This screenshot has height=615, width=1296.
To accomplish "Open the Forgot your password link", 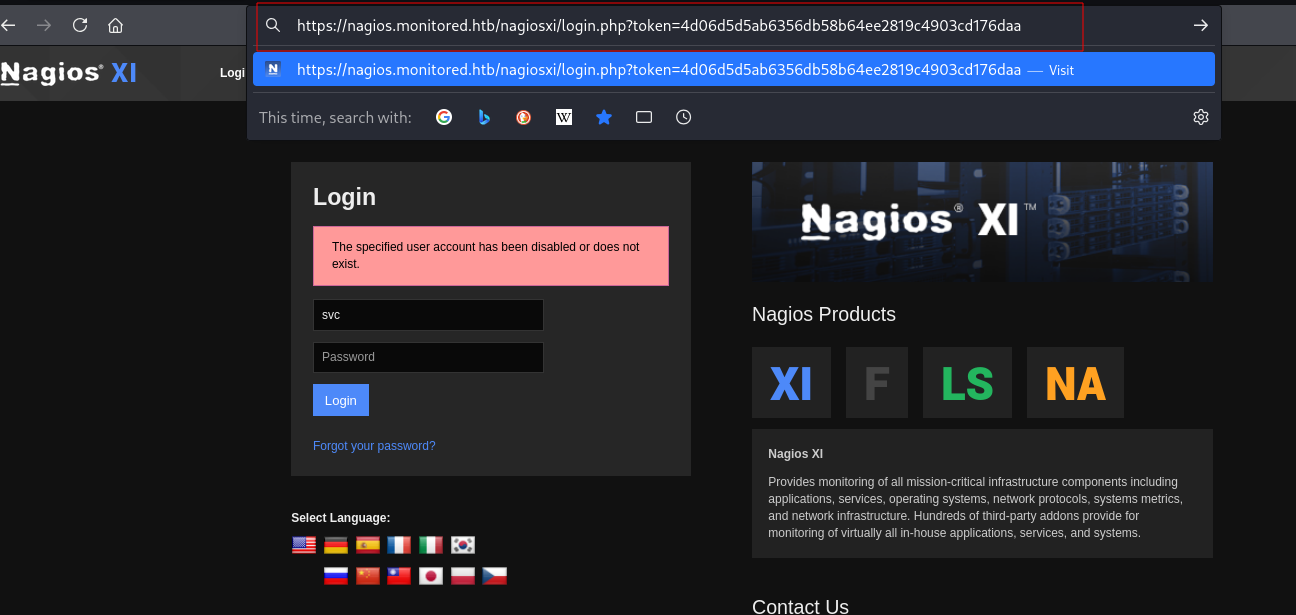I will (374, 446).
